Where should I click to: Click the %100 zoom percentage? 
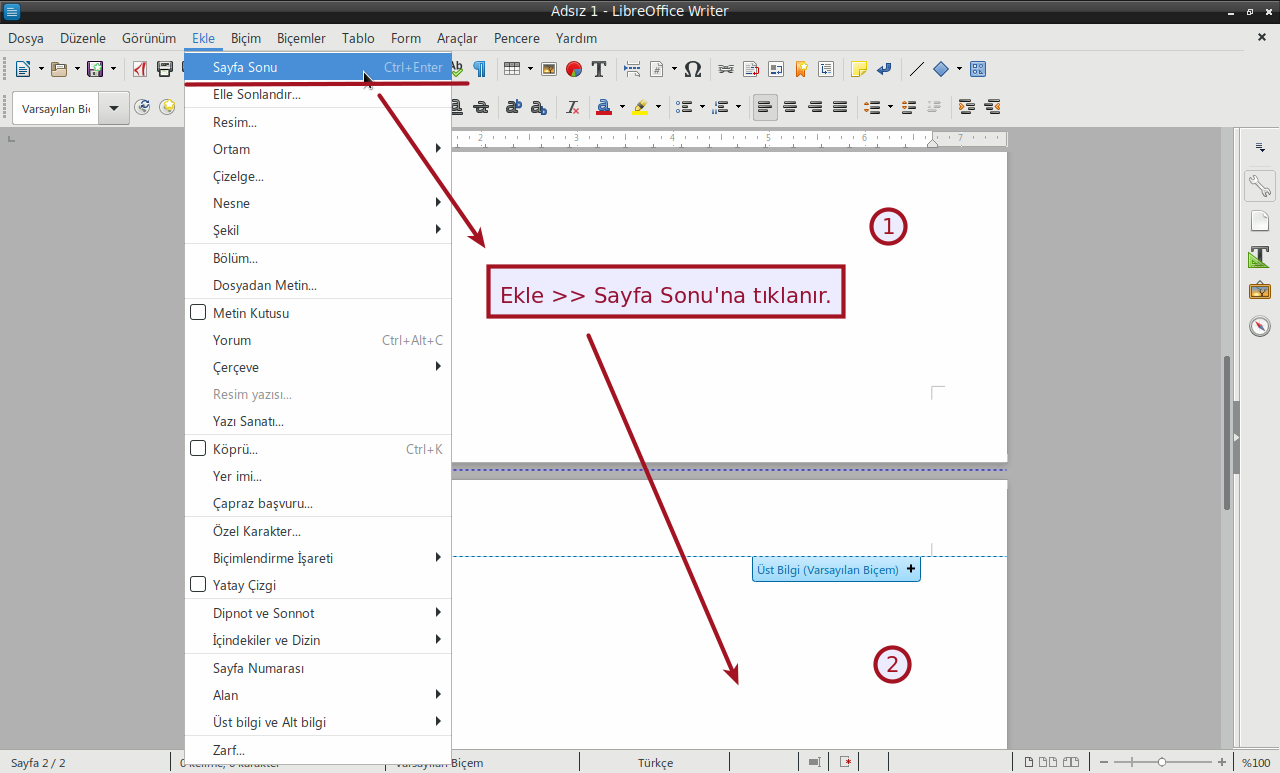click(x=1256, y=762)
